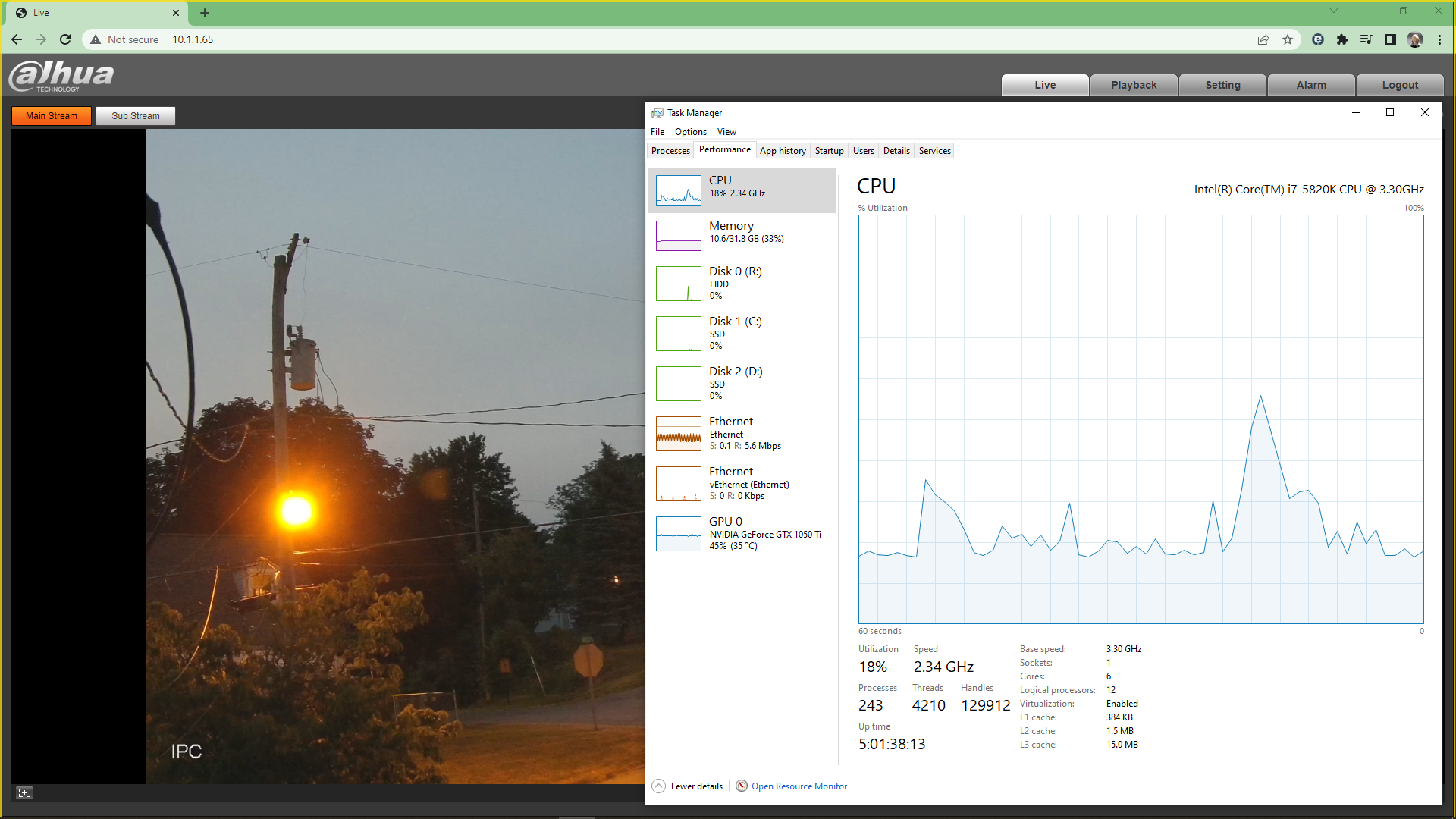Screen dimensions: 1456x819
Task: Open Chrome three-dot menu
Action: click(1439, 39)
